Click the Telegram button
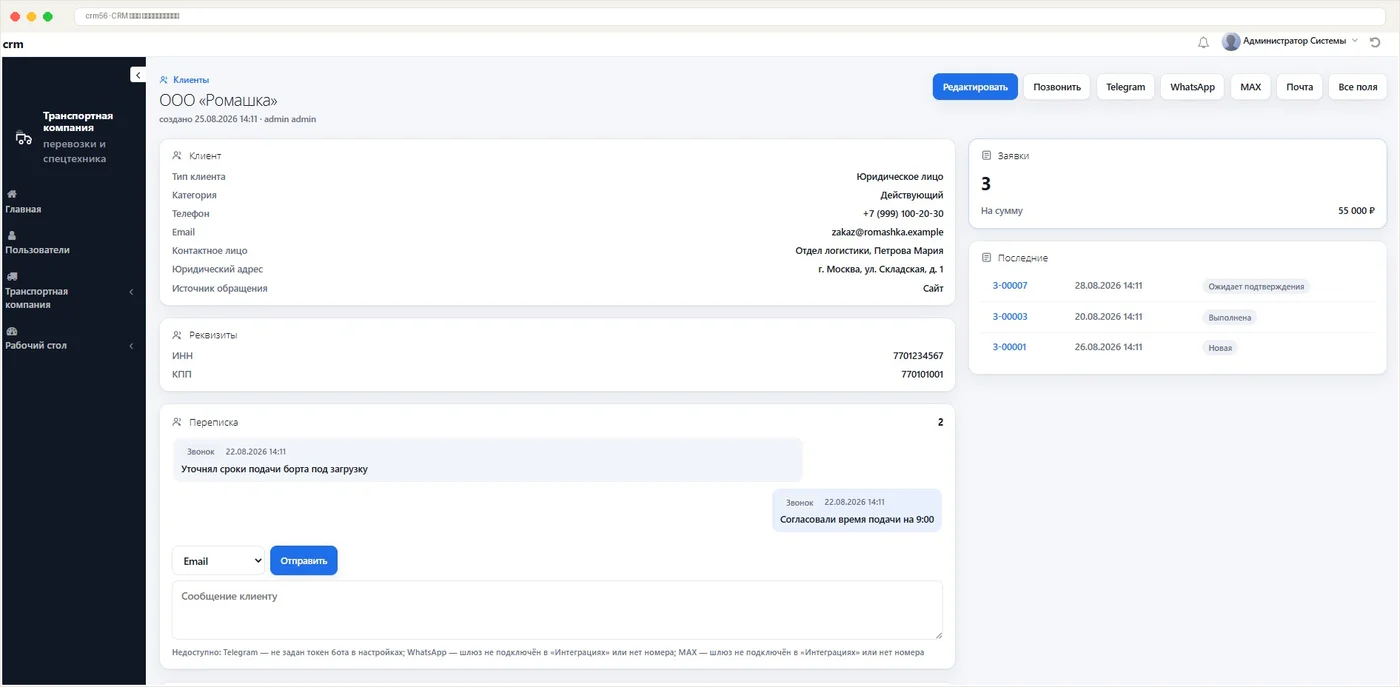 coord(1125,87)
